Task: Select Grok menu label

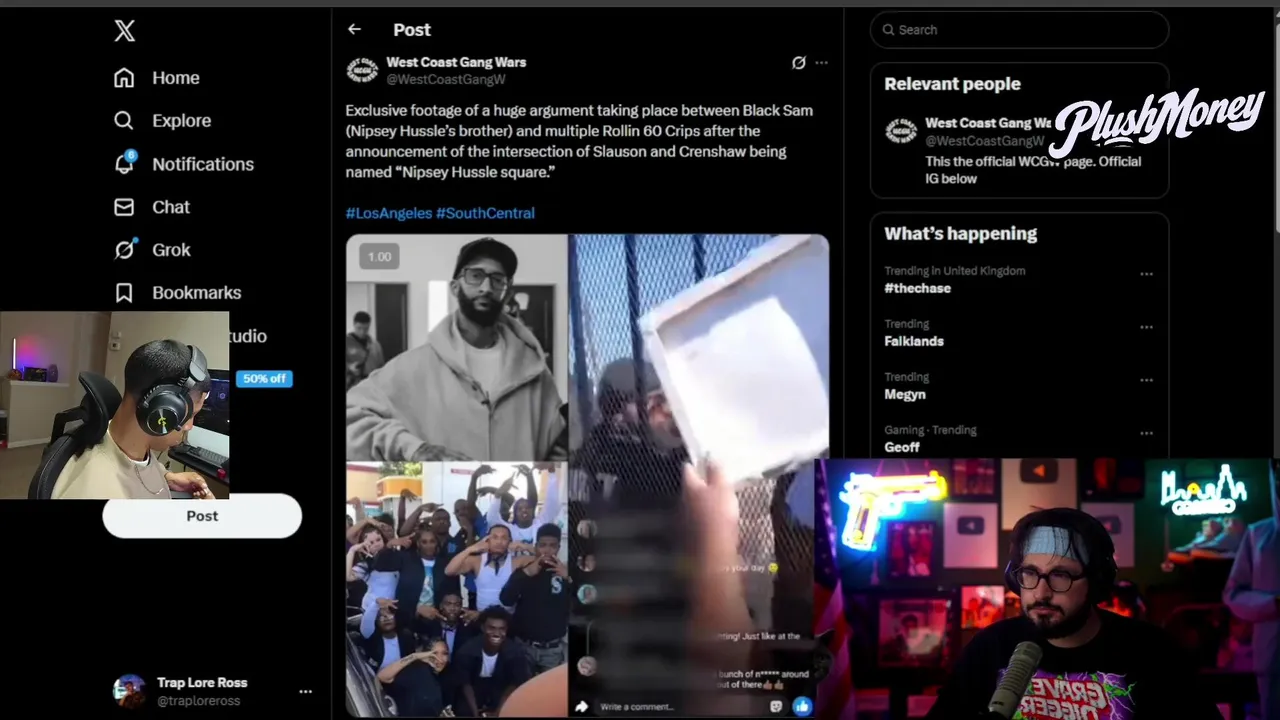Action: coord(171,250)
